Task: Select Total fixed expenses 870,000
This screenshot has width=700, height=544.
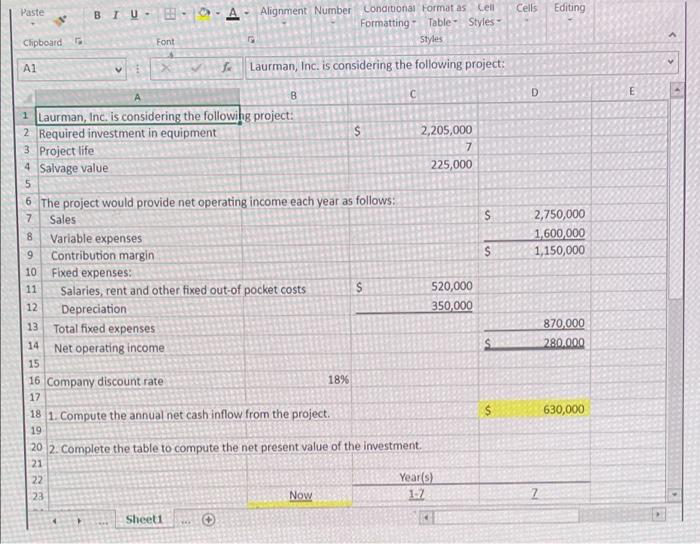Action: click(x=535, y=323)
